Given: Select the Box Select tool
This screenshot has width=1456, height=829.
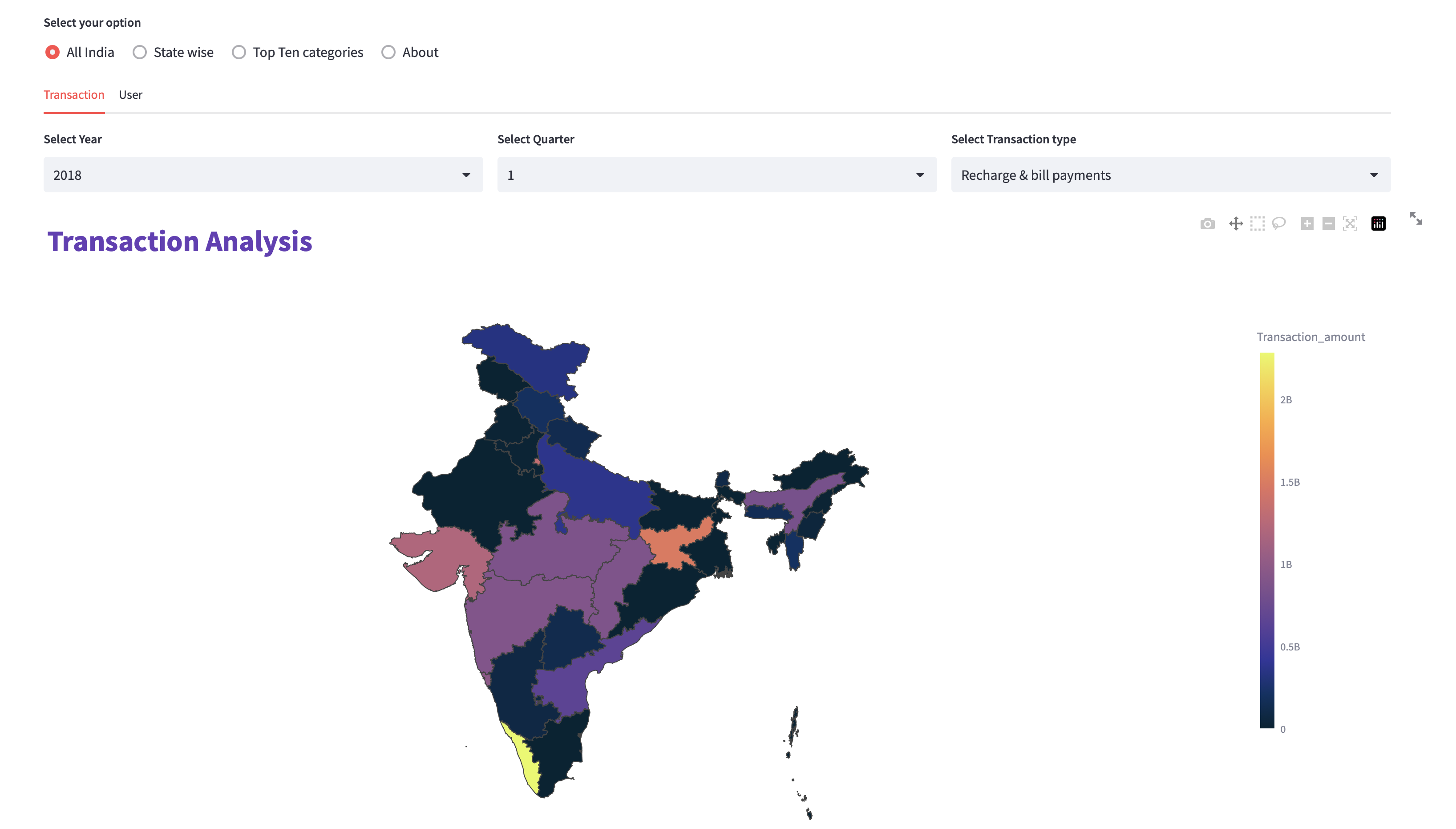Looking at the screenshot, I should pos(1257,223).
